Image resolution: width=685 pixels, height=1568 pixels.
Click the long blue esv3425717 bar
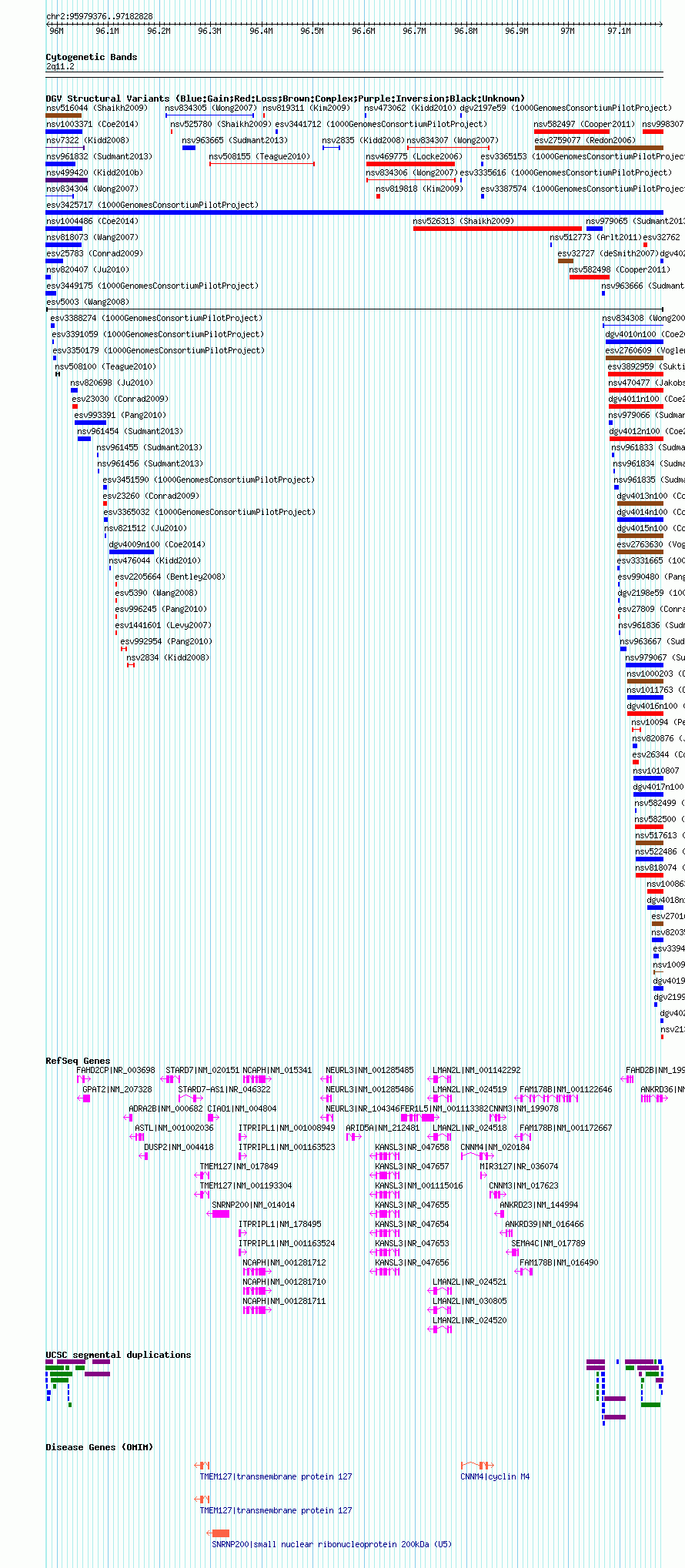pyautogui.click(x=354, y=212)
